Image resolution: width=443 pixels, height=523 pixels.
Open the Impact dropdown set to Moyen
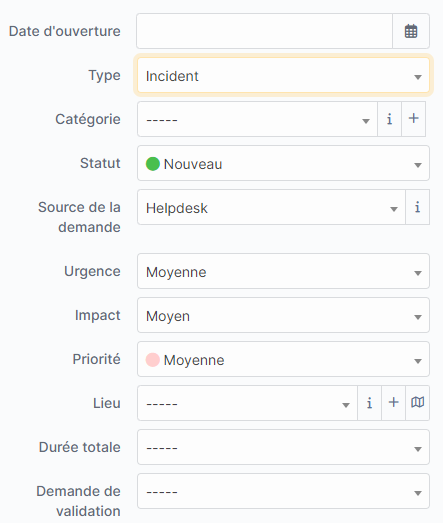click(283, 315)
